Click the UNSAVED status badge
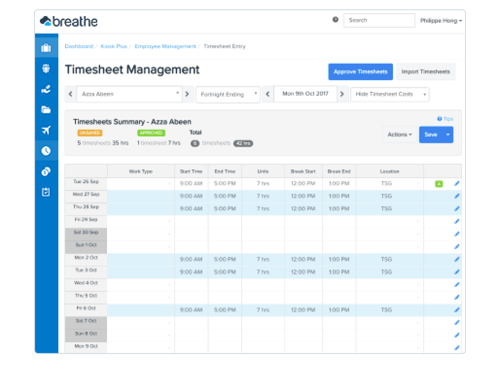 click(x=90, y=133)
